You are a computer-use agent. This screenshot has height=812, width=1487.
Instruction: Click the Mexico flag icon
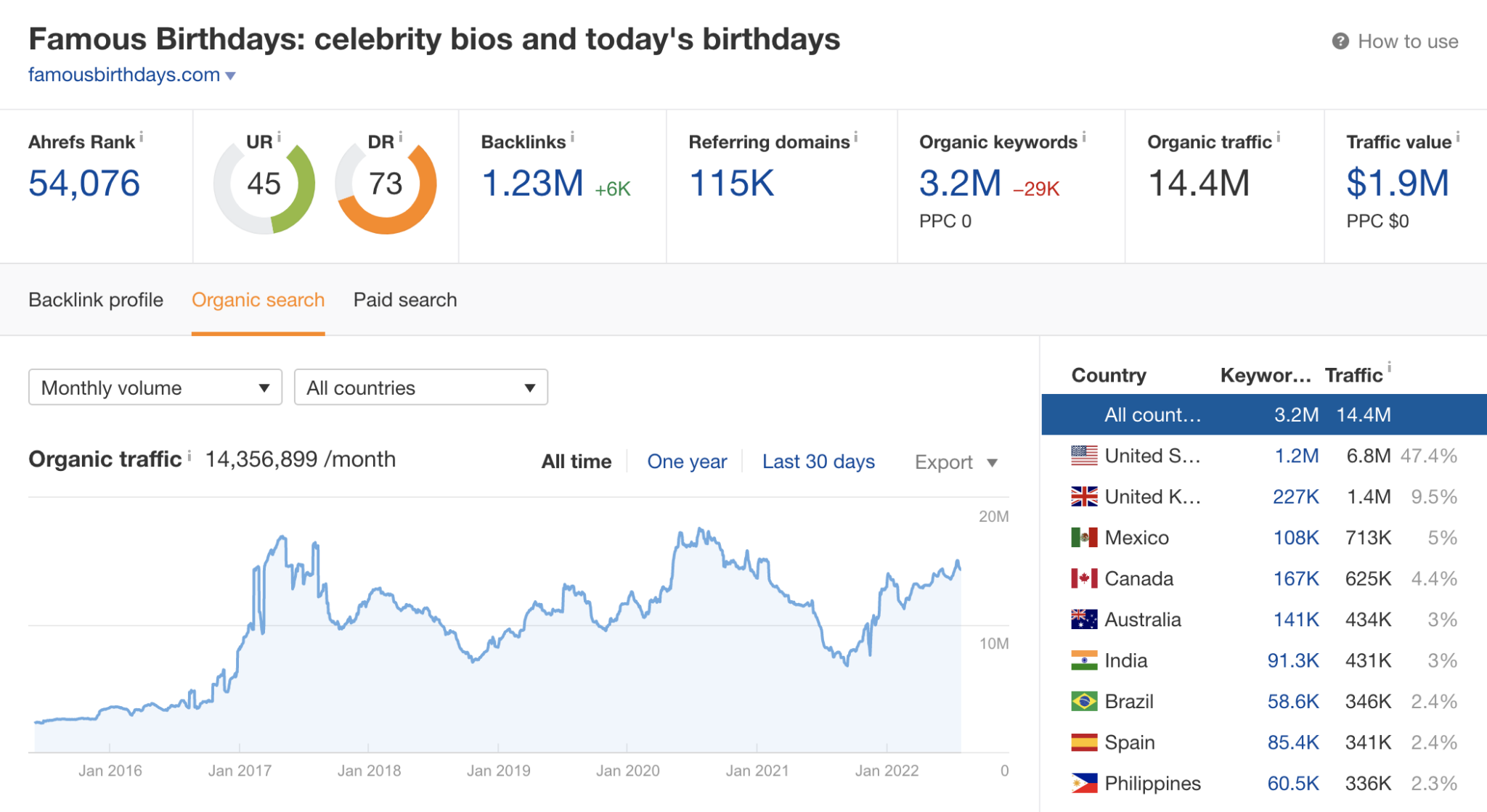tap(1084, 538)
